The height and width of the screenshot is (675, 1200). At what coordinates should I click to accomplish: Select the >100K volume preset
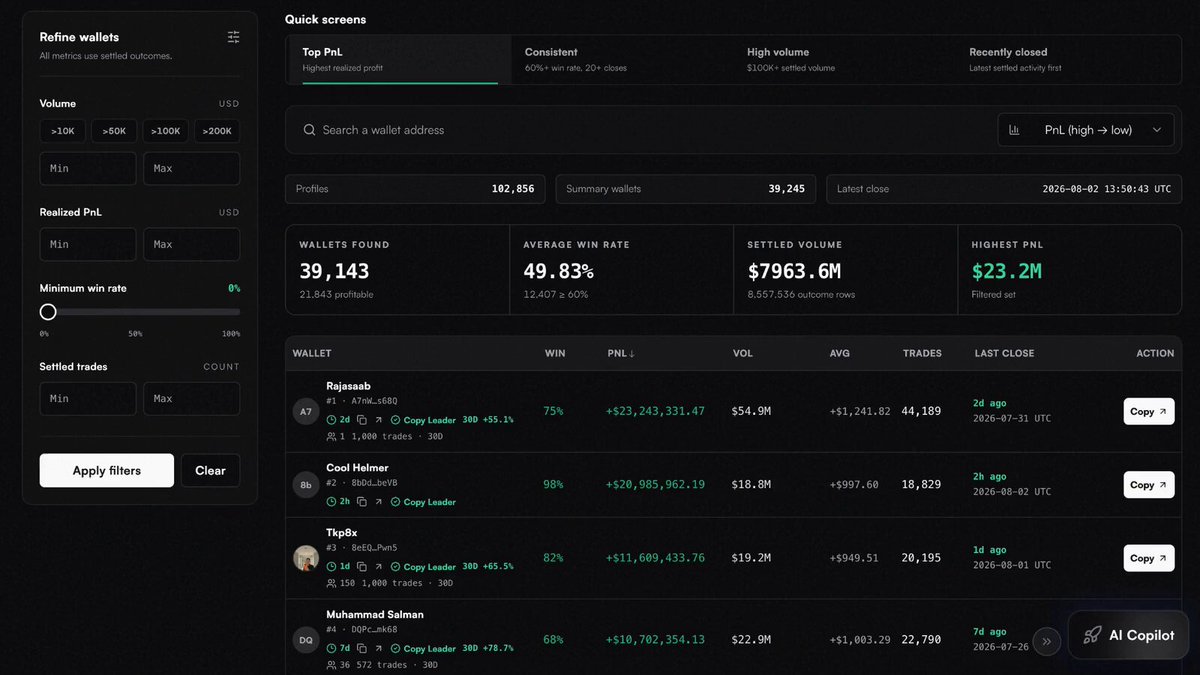coord(166,131)
